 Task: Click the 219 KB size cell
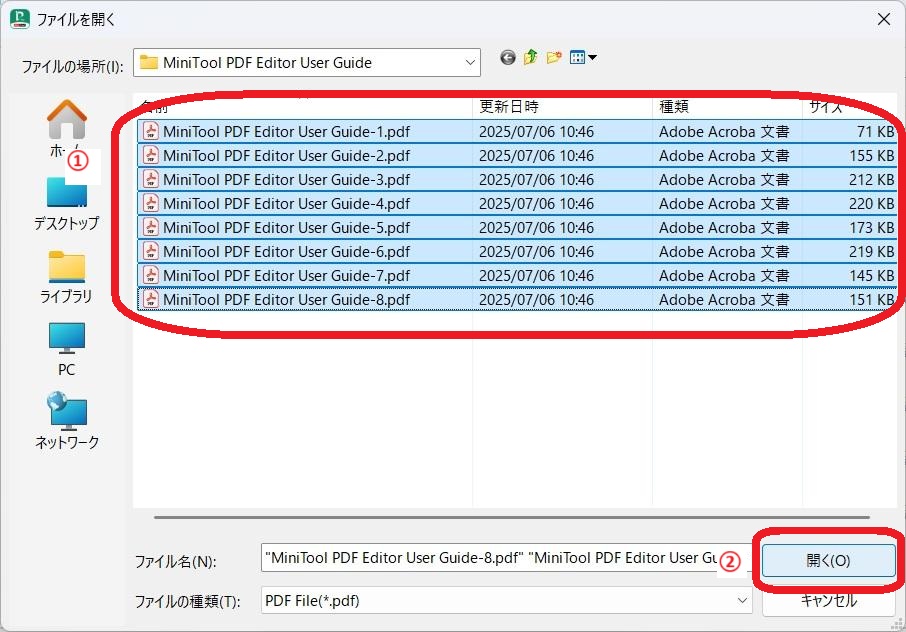pos(871,252)
